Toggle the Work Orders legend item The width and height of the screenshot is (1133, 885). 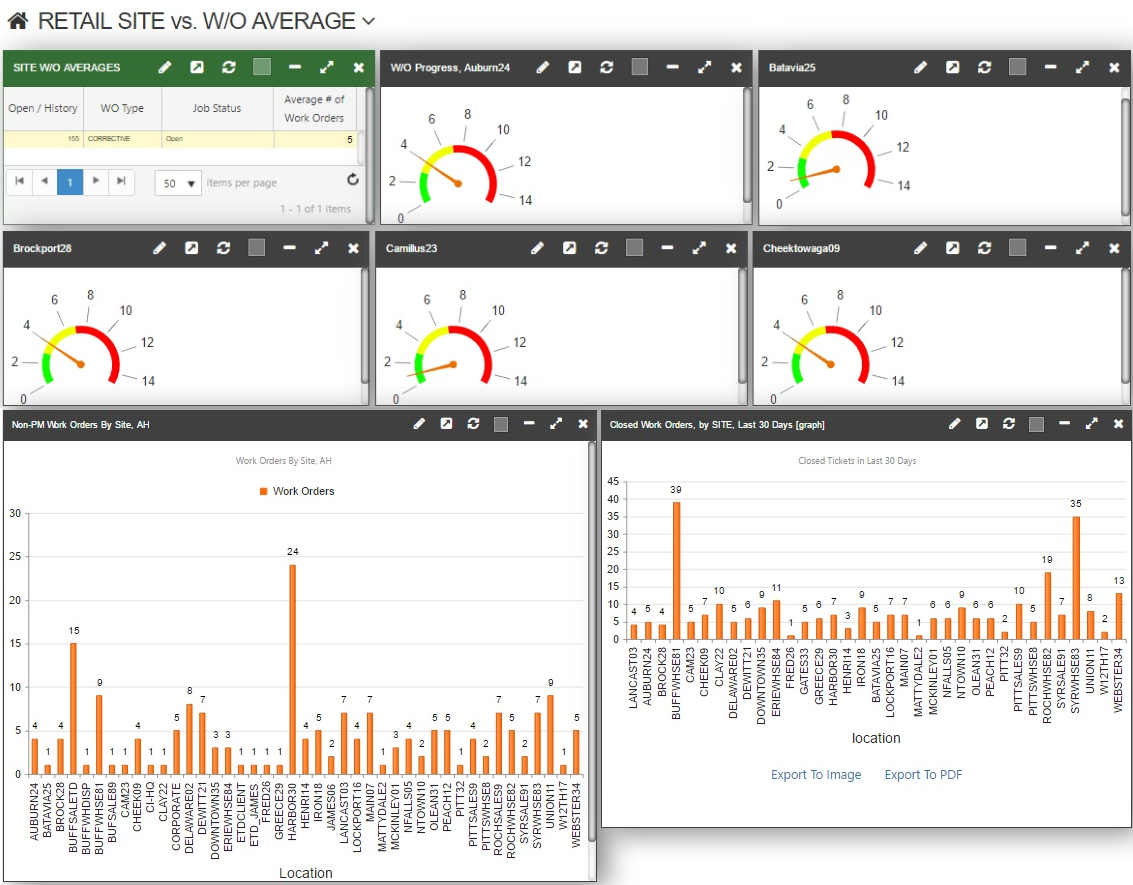click(297, 491)
